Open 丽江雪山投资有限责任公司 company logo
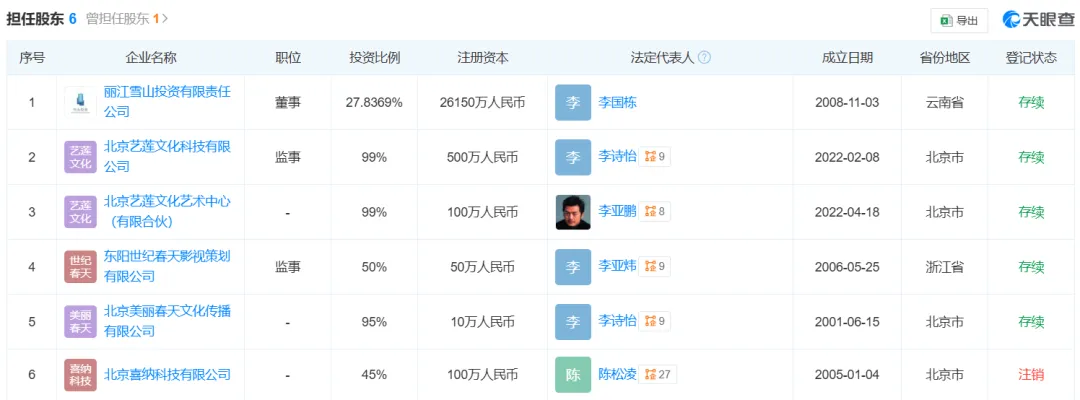Screen dimensions: 1080x400 tap(81, 102)
